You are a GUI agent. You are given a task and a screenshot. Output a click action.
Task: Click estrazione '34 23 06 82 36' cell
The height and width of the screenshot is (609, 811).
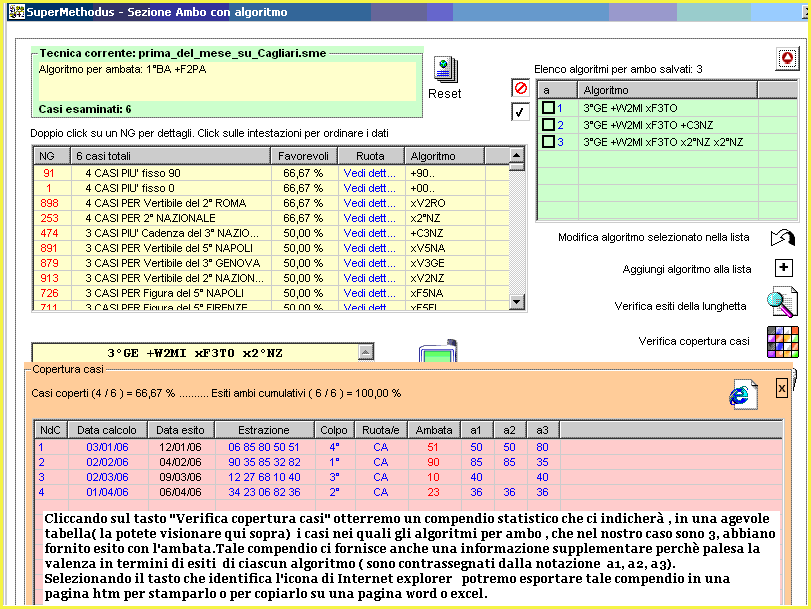tap(264, 492)
